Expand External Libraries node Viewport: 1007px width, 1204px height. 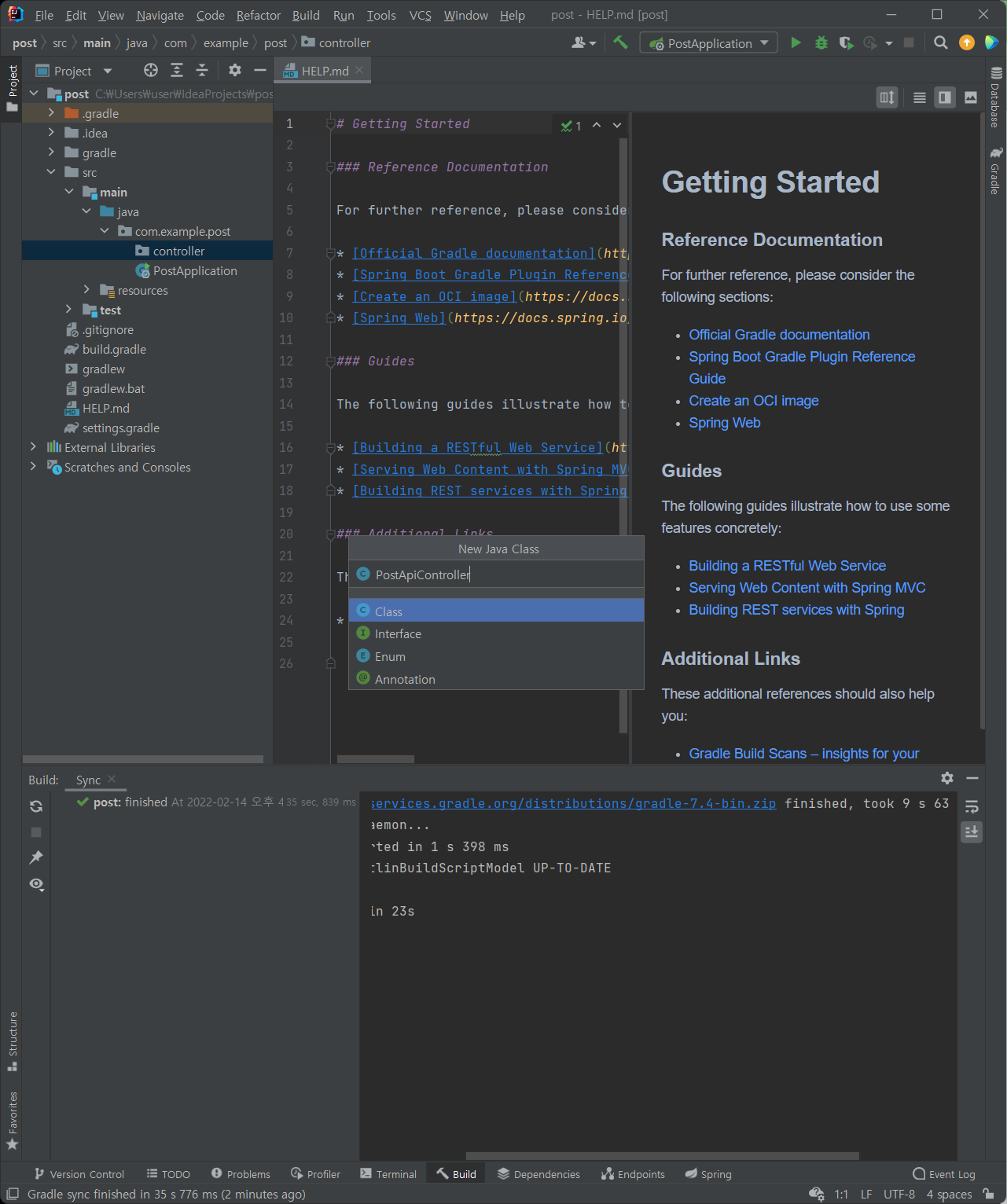tap(33, 447)
